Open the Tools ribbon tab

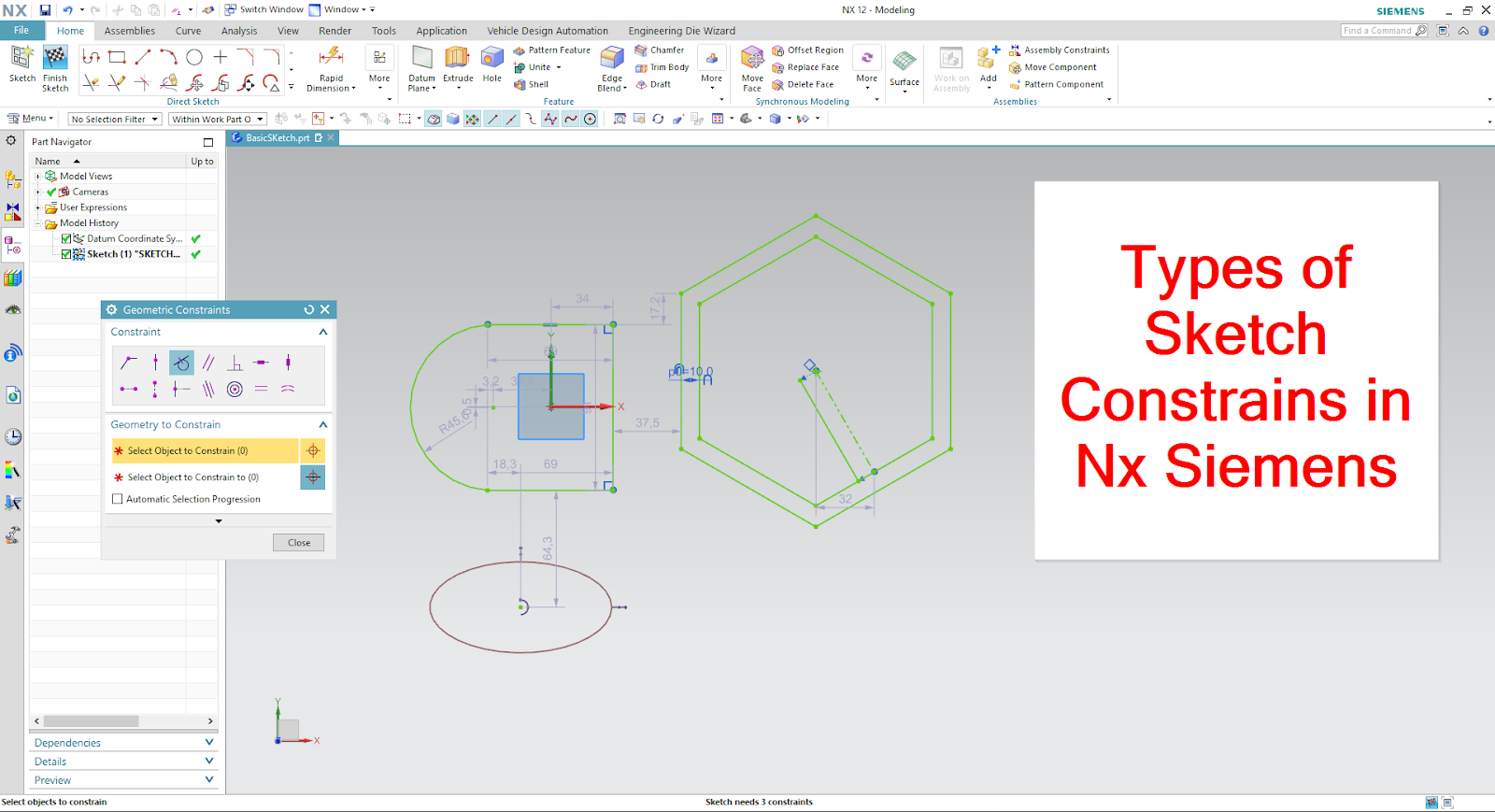point(384,31)
